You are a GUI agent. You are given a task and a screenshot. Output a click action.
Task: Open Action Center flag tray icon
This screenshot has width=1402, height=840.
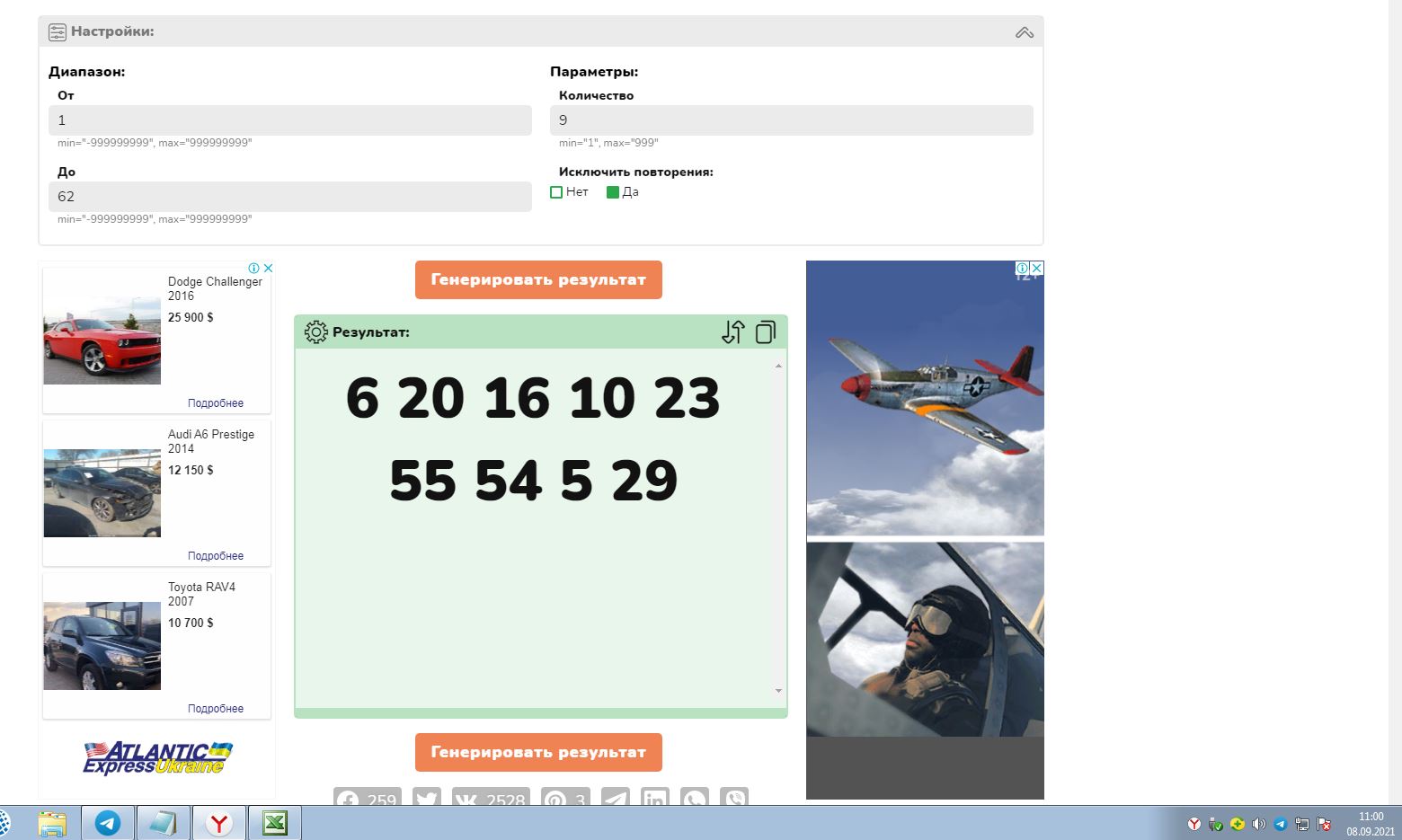[1324, 824]
